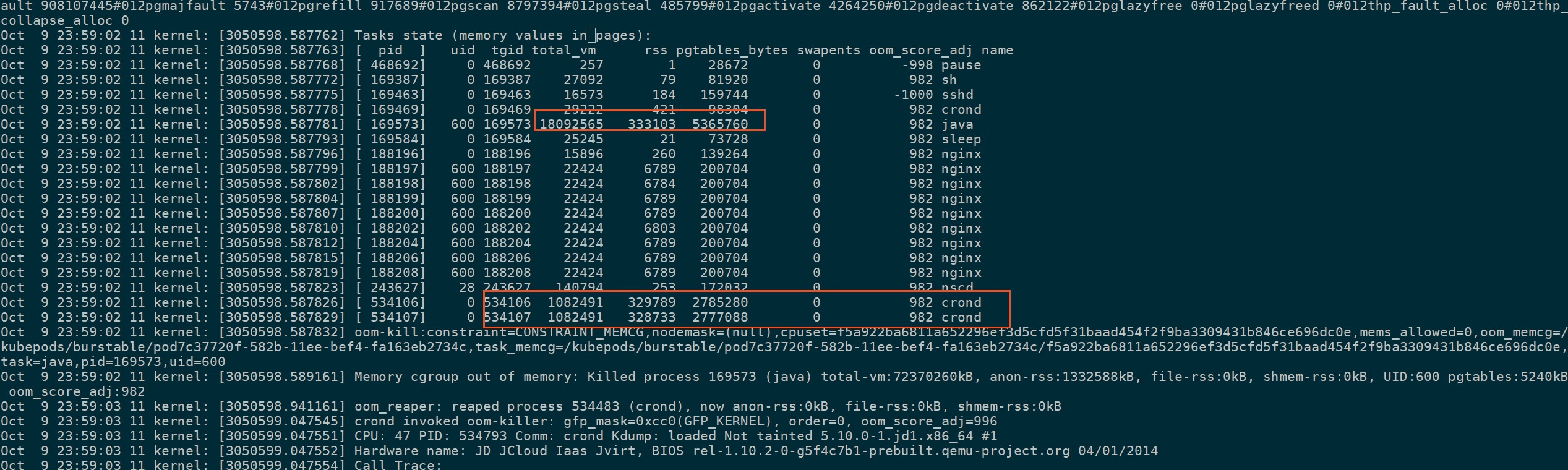
Task: Click pid [ 243627] of nscd row
Action: coord(390,288)
